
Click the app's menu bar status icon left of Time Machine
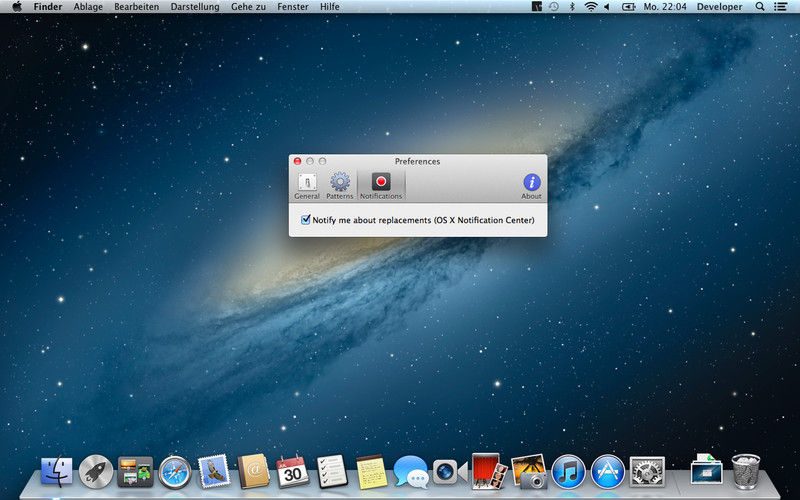tap(536, 7)
